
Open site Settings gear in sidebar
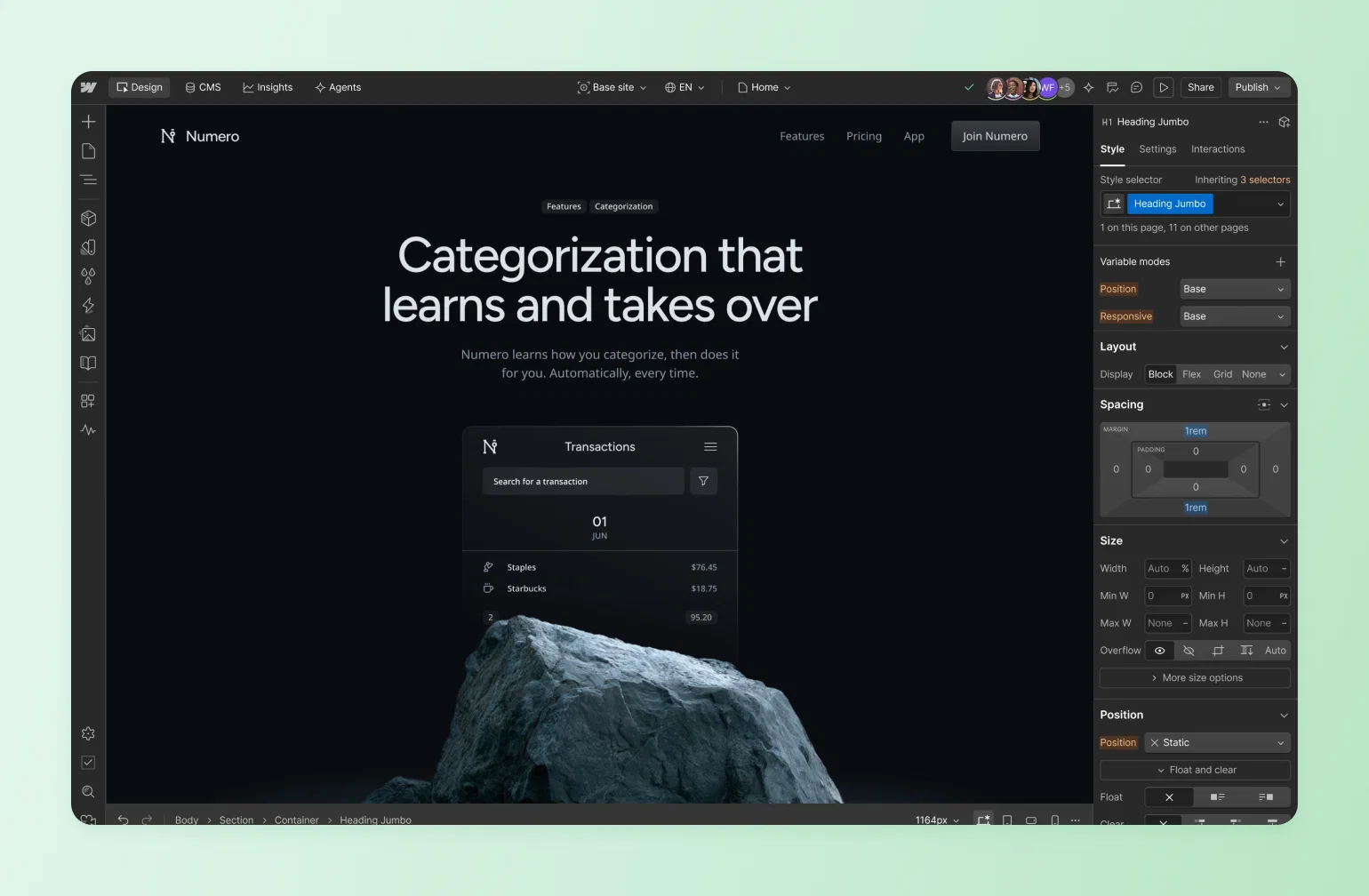coord(88,734)
